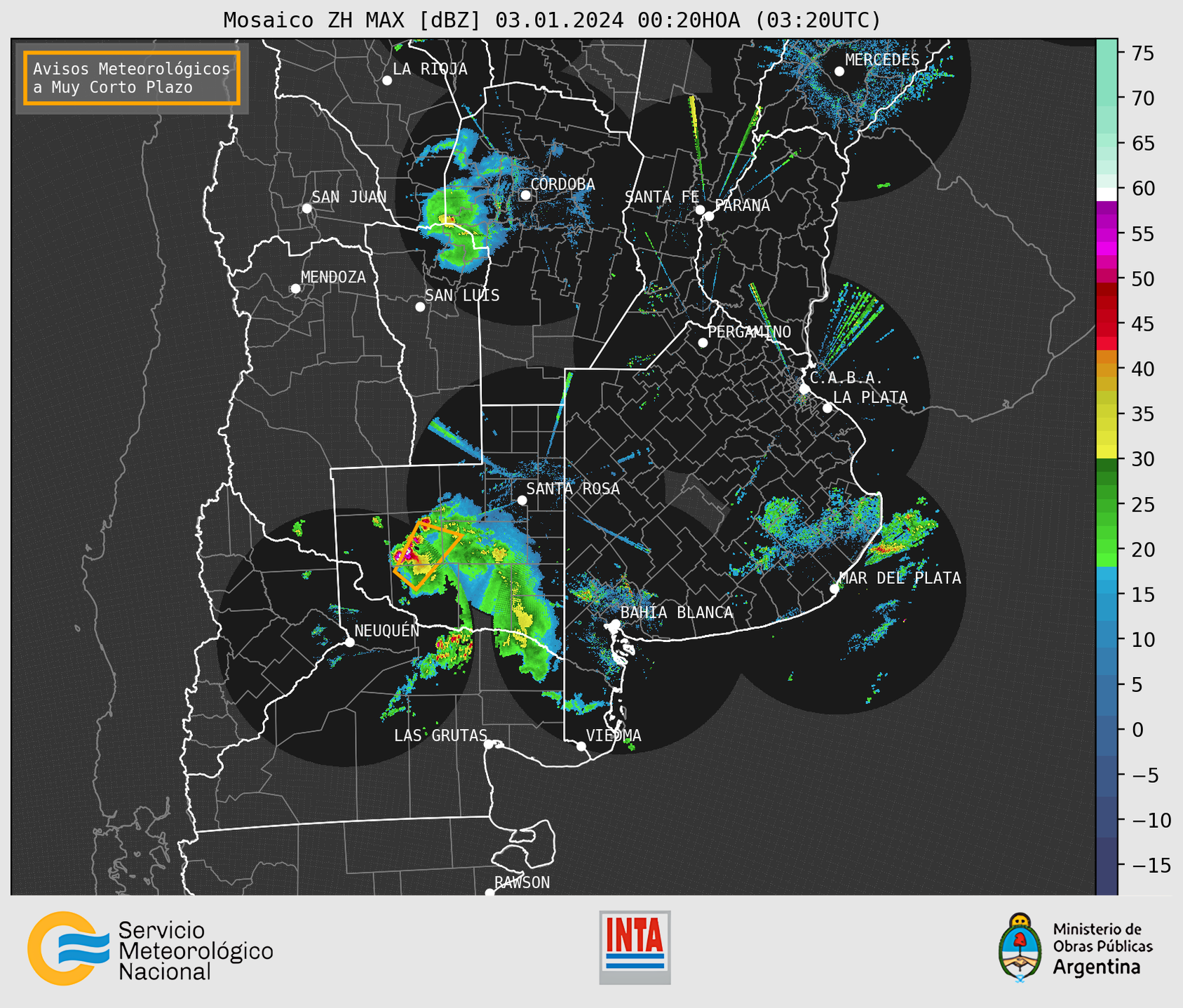Click the "C.A.B.A." label

coord(846,378)
